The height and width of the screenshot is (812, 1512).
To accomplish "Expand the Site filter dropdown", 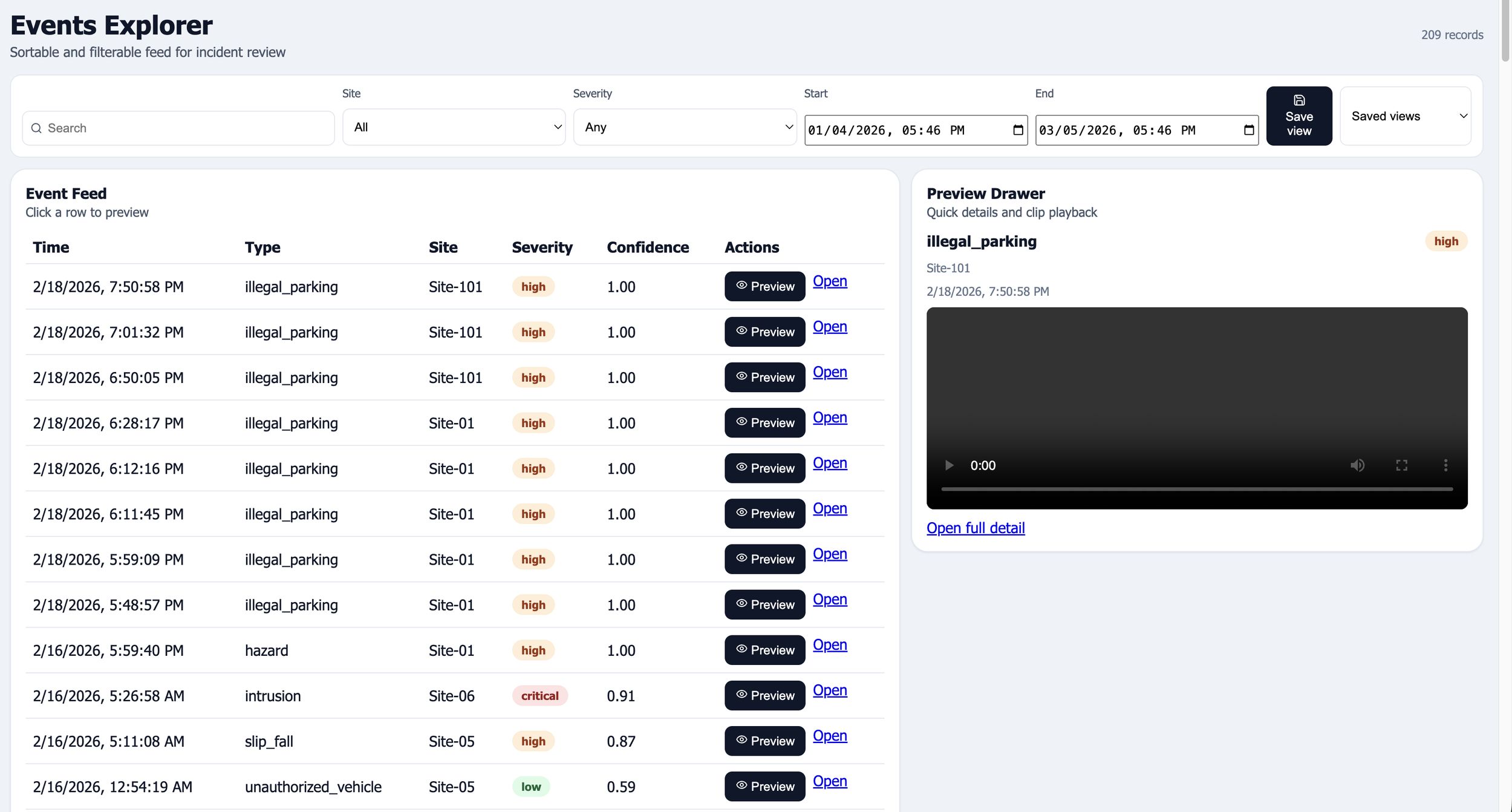I will (454, 127).
